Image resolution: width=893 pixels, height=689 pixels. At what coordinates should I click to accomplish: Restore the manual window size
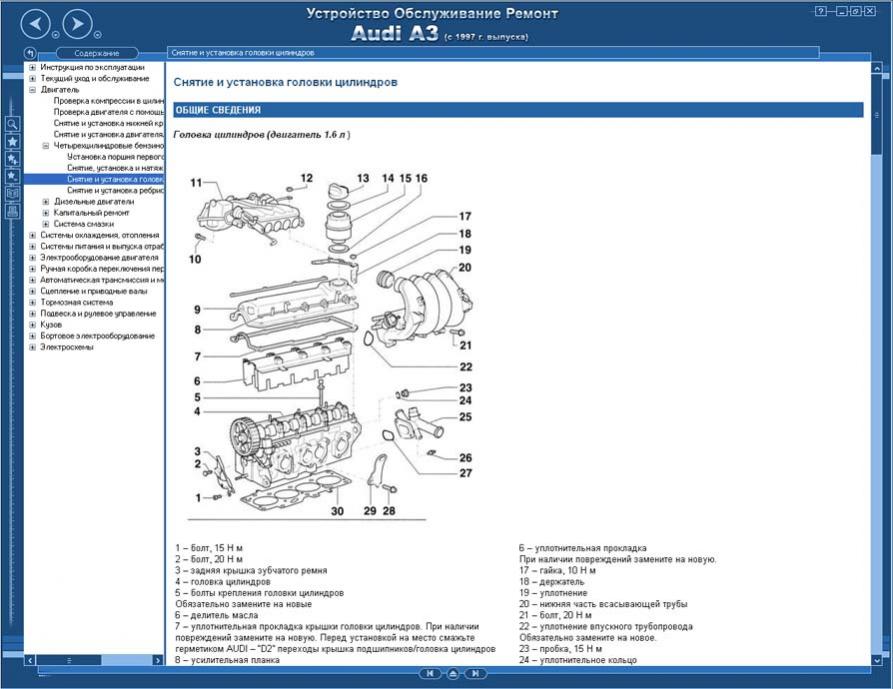[855, 11]
